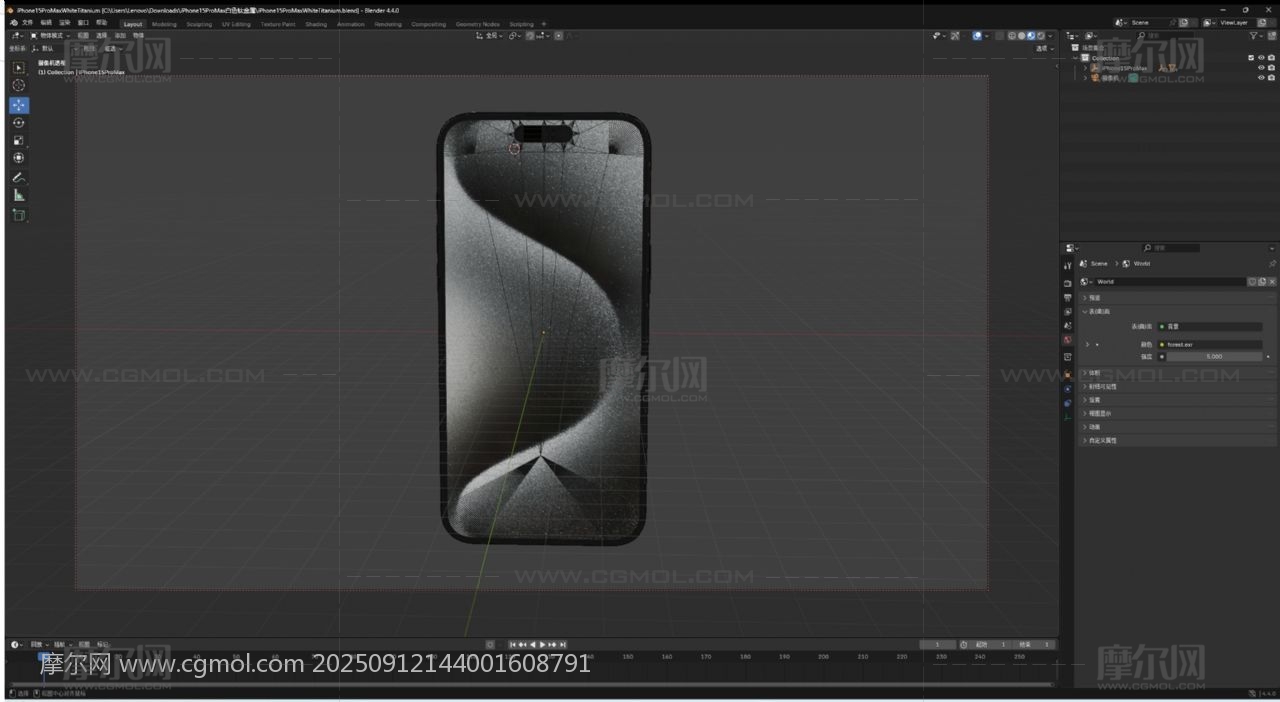Switch to wireframe viewport shading

pos(1011,35)
